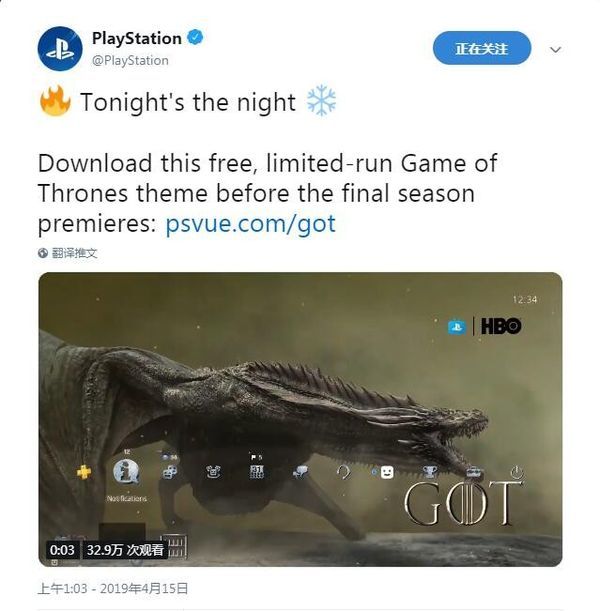Open the psvue.com/got link

click(251, 224)
